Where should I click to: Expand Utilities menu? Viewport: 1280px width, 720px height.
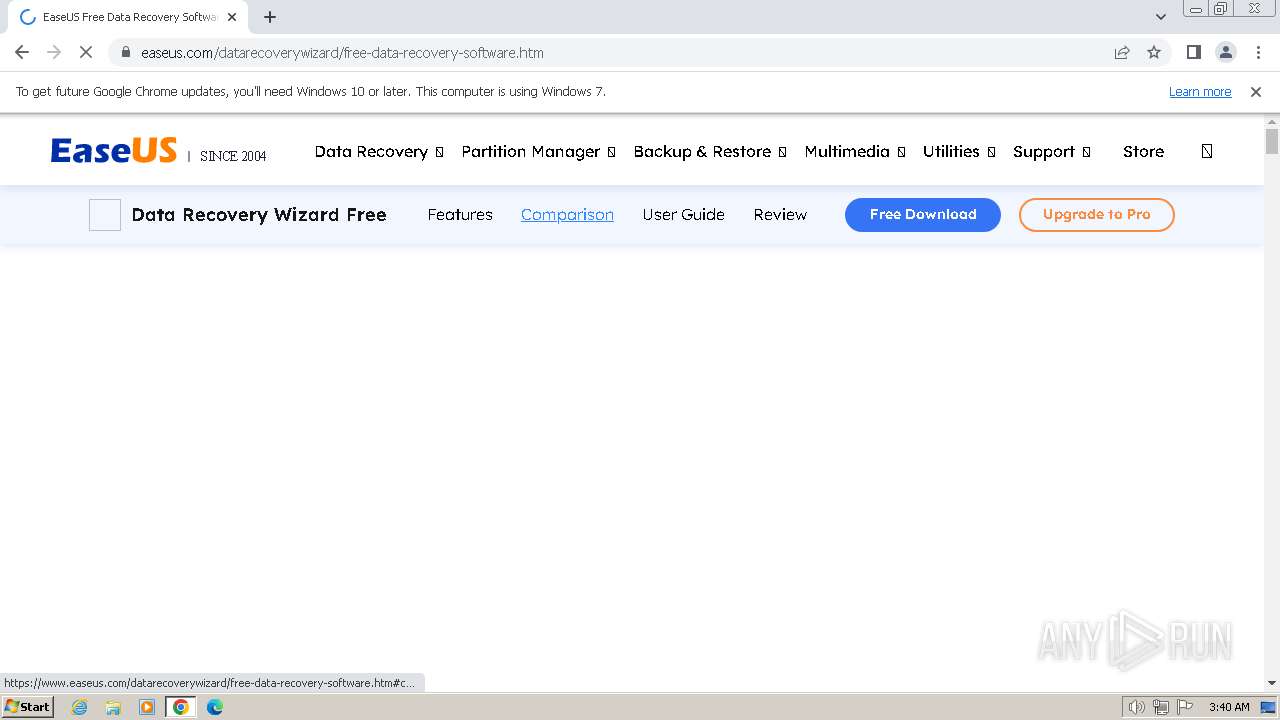click(959, 152)
